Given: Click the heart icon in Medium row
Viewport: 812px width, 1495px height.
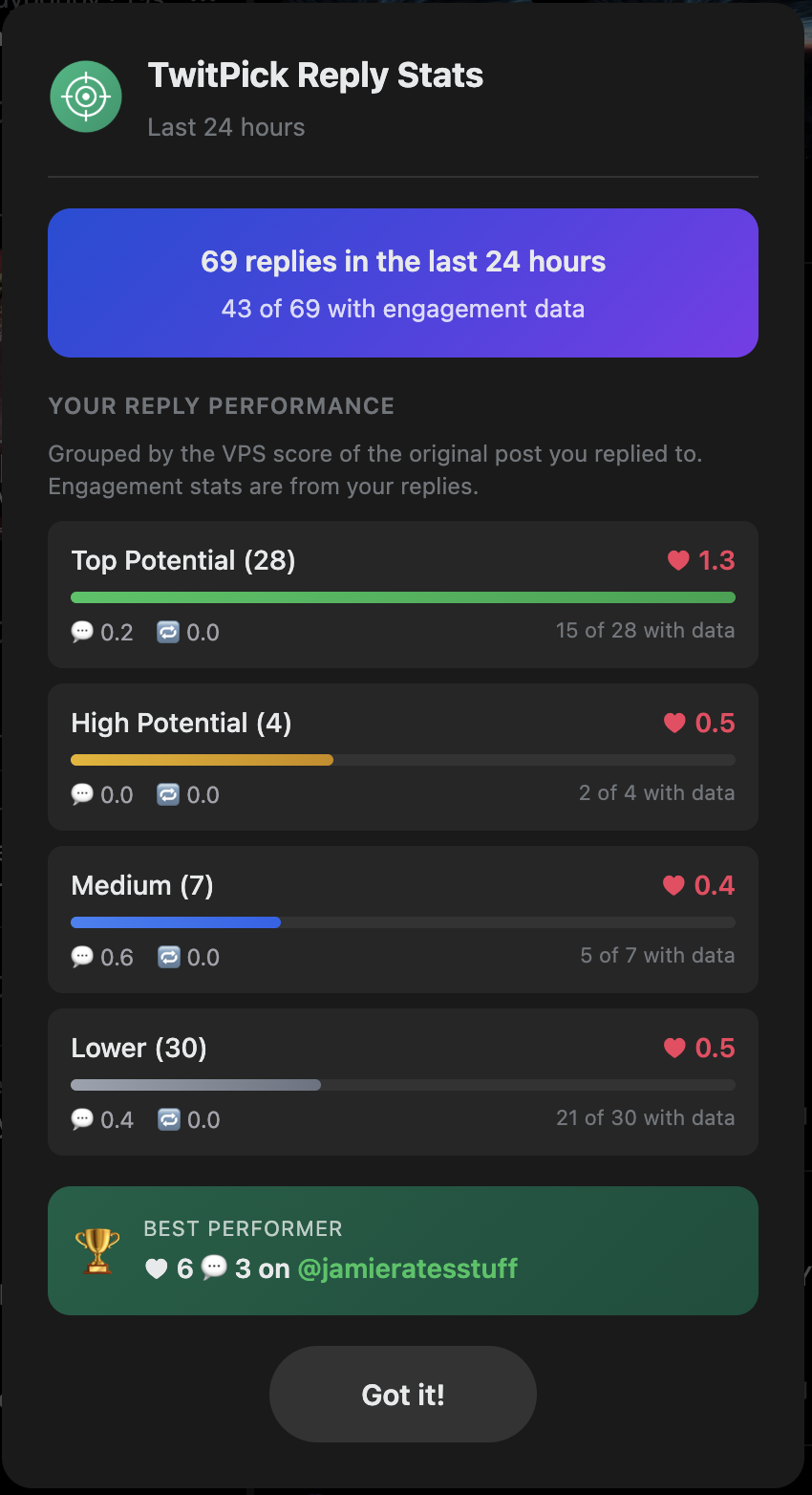Looking at the screenshot, I should click(x=673, y=886).
